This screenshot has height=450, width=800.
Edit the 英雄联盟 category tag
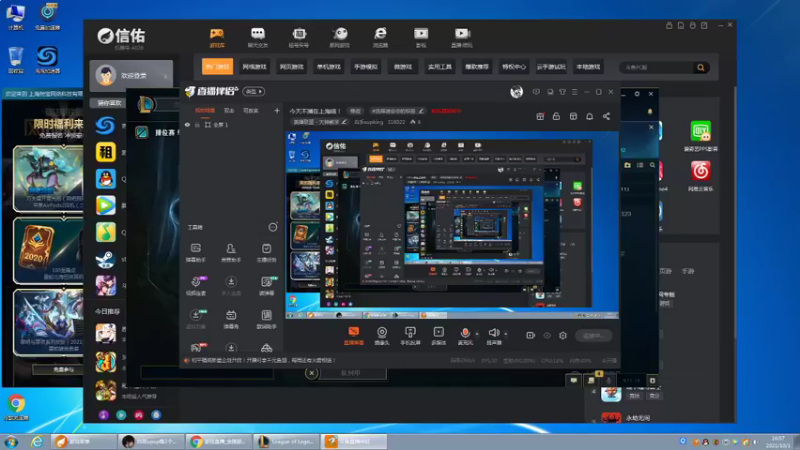(x=320, y=122)
